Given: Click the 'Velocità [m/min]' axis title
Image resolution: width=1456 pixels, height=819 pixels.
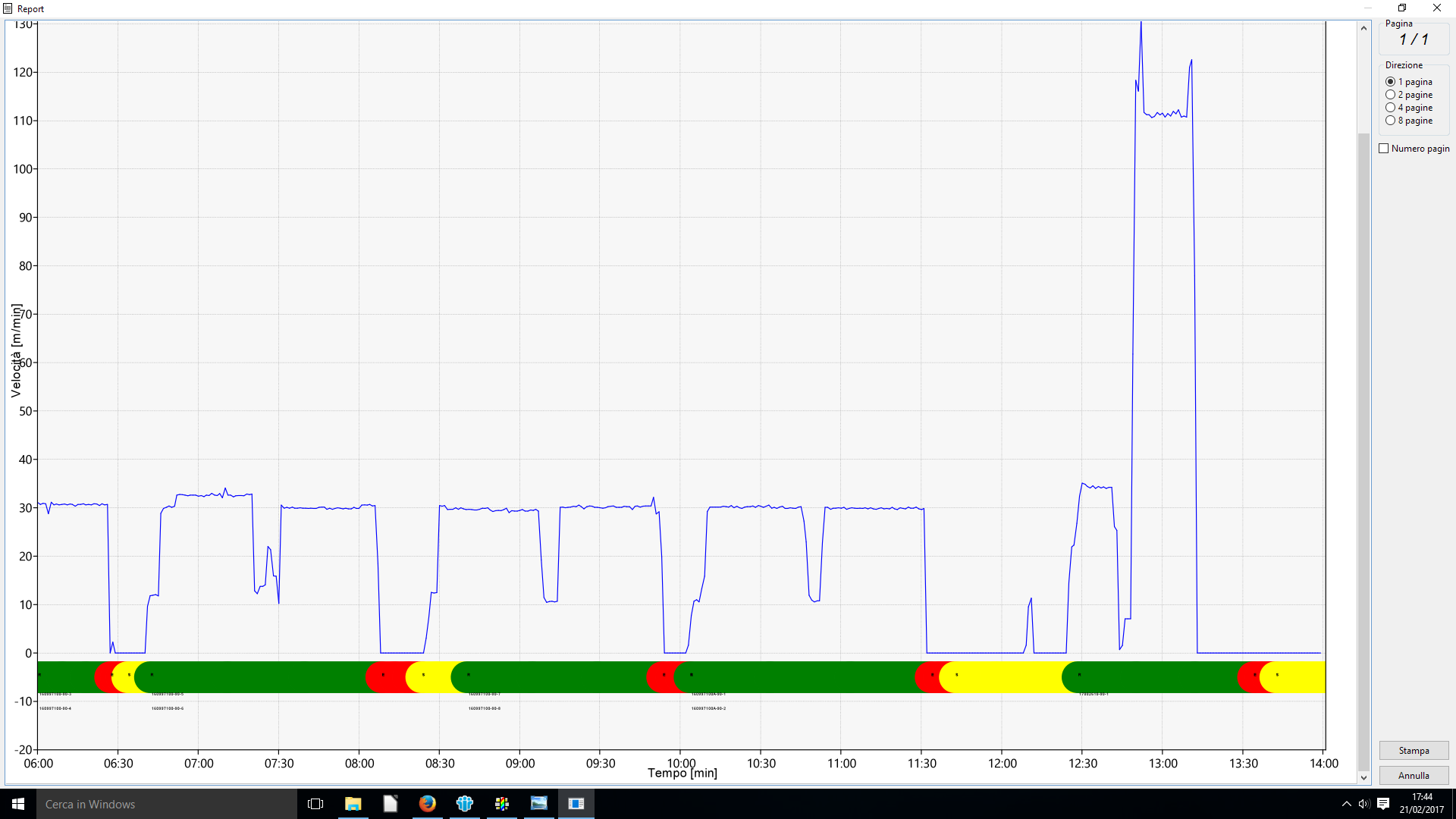Looking at the screenshot, I should pos(16,350).
